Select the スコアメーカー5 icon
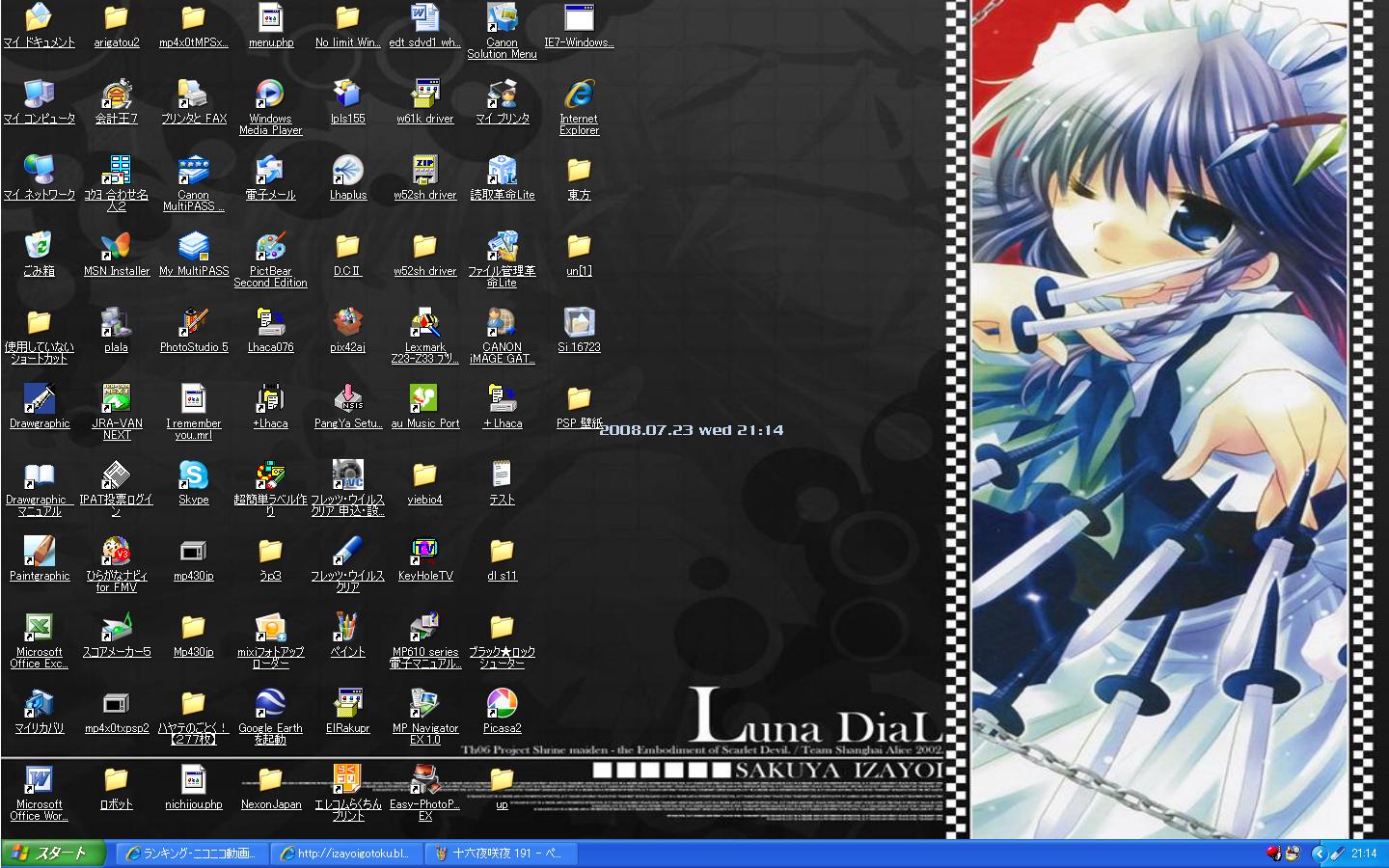 [116, 627]
